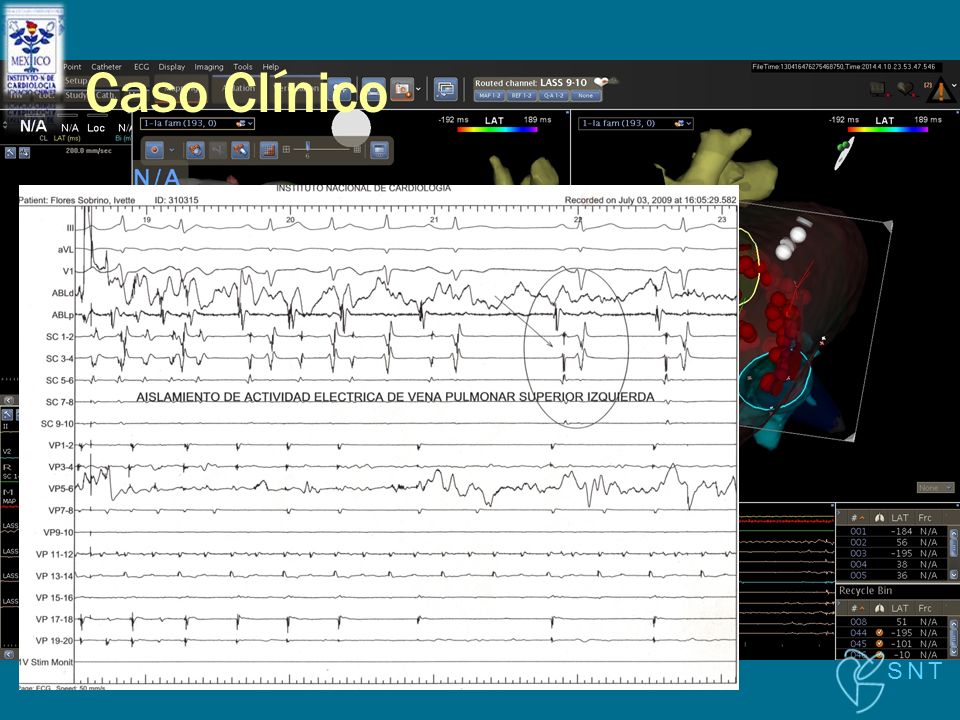Open the Help menu
960x720 pixels.
[x=271, y=67]
